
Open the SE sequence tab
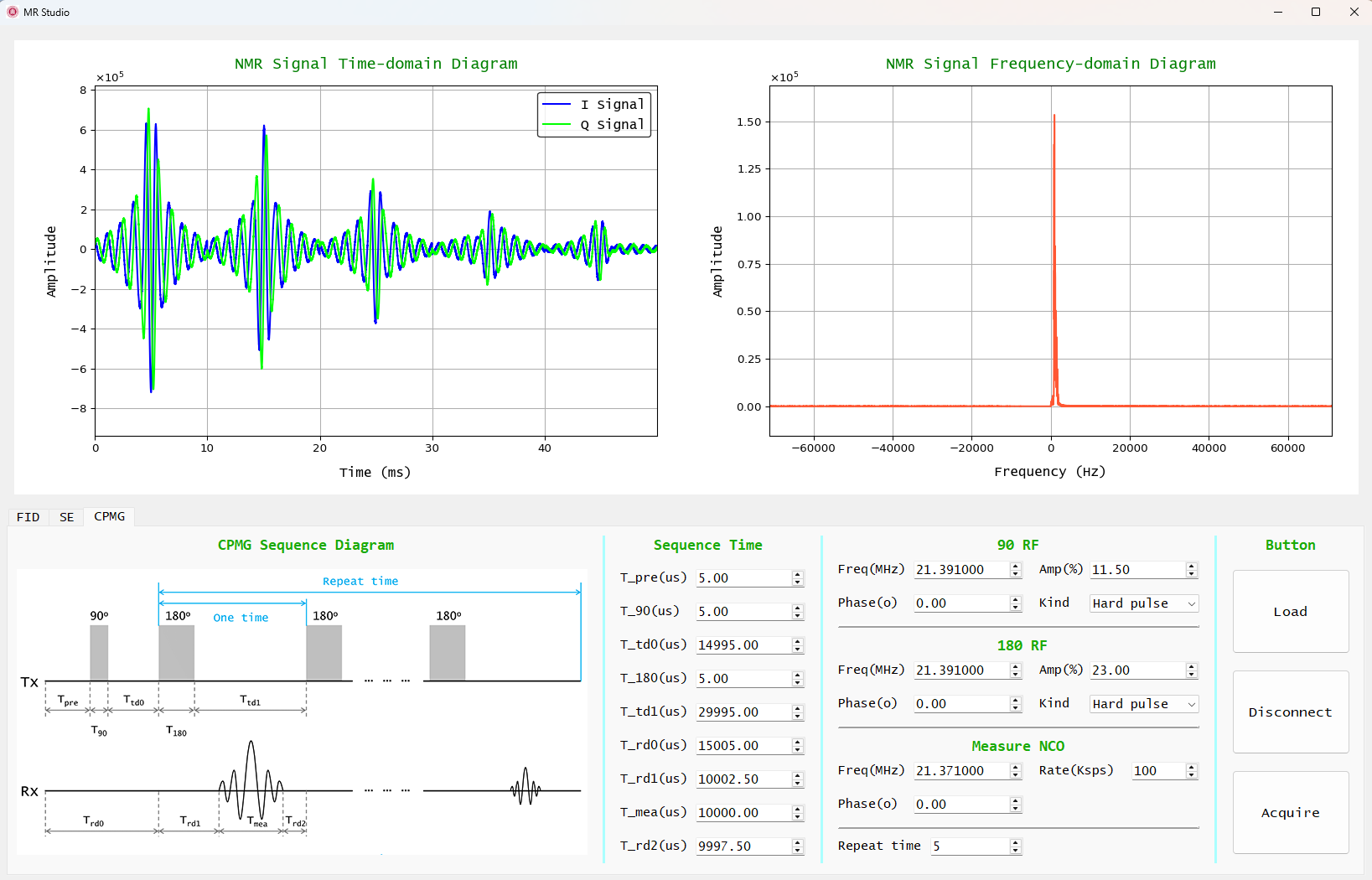(x=67, y=517)
